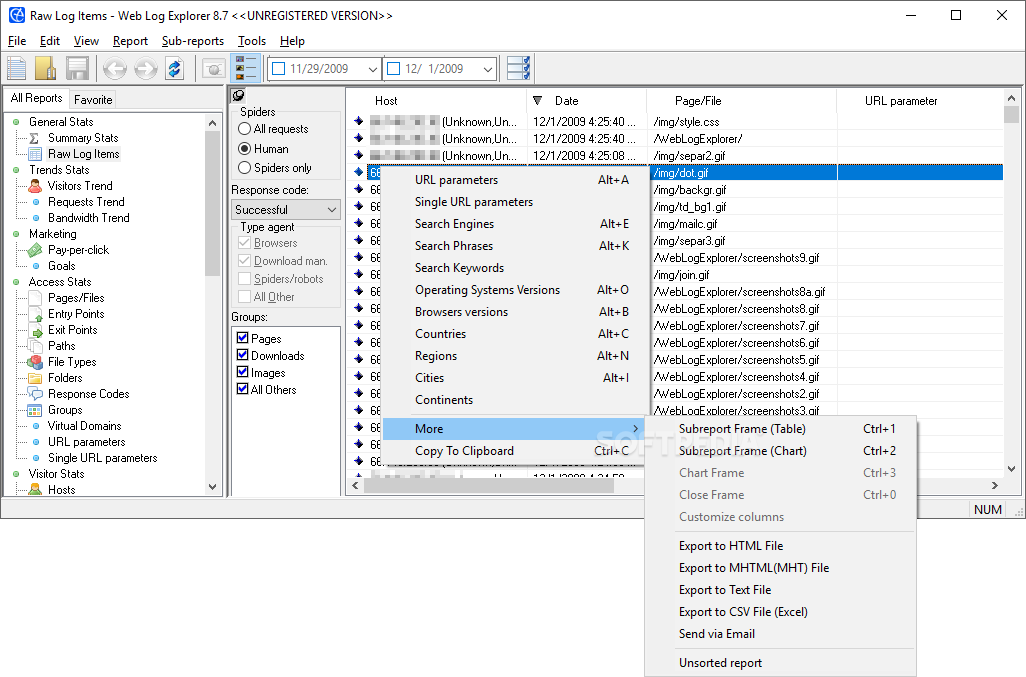Image resolution: width=1026 pixels, height=677 pixels.
Task: Click the Folders icon in tree
Action: click(35, 378)
